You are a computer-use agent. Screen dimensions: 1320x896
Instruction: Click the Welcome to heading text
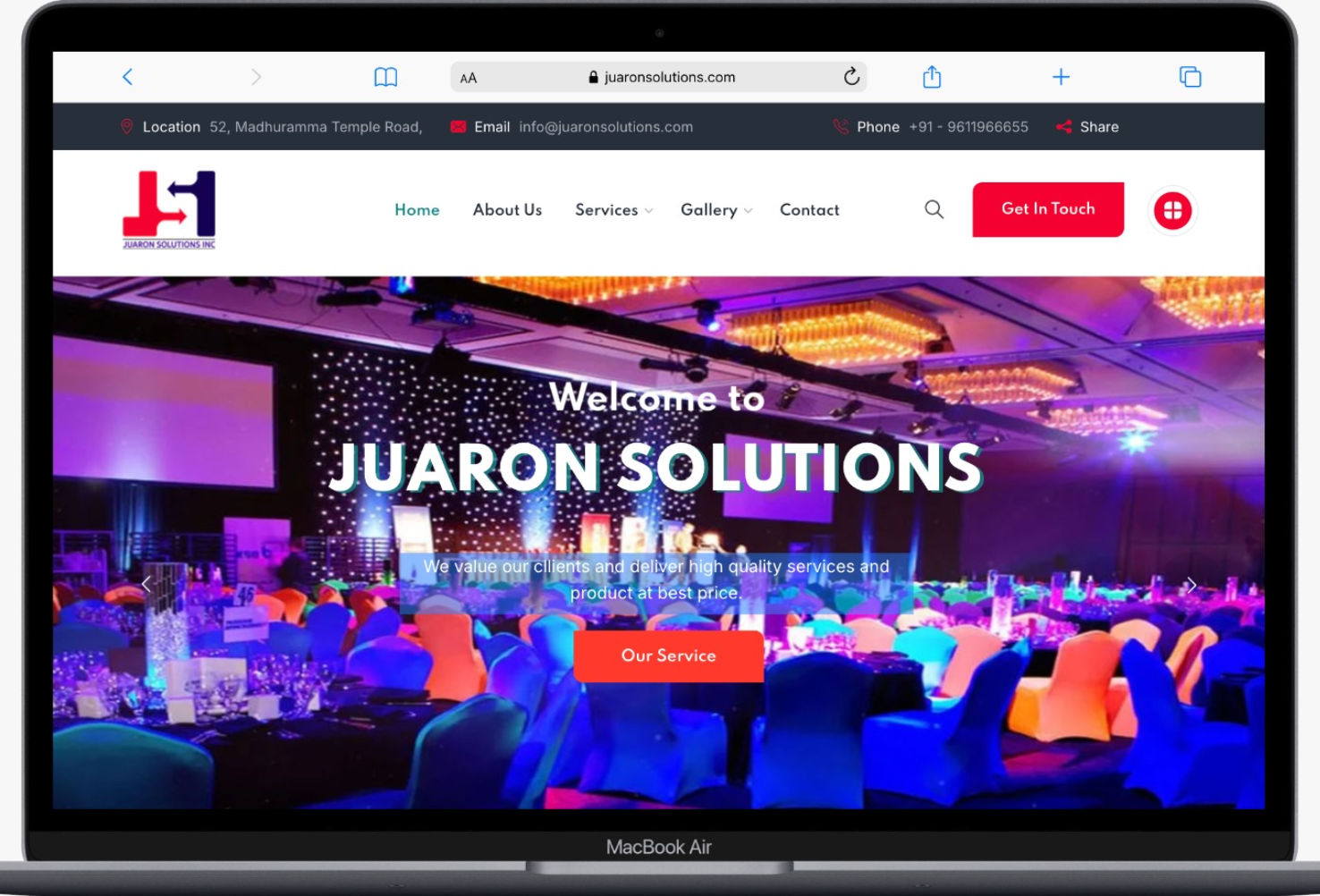coord(657,397)
